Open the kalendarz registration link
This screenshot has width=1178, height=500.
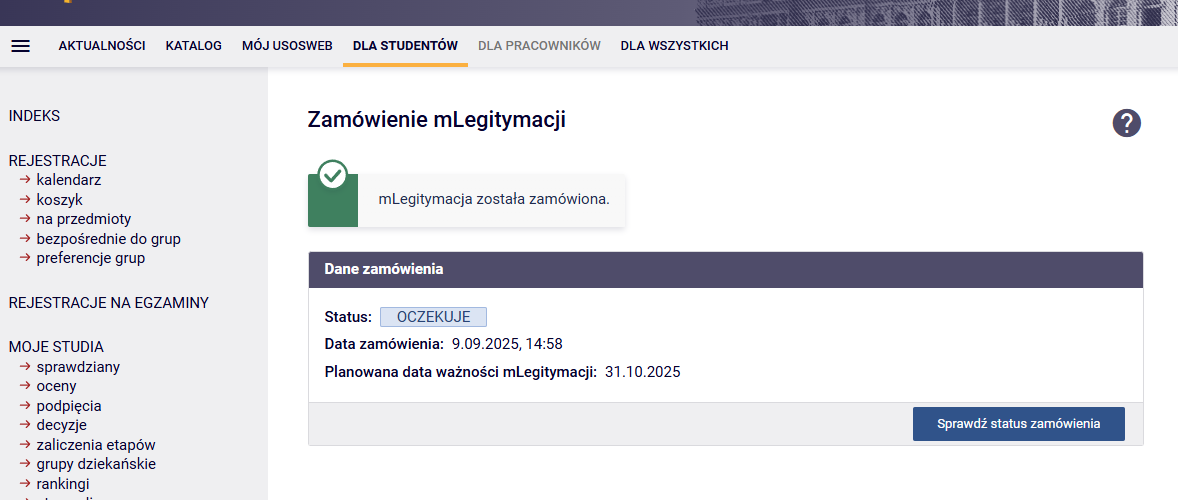tap(68, 180)
